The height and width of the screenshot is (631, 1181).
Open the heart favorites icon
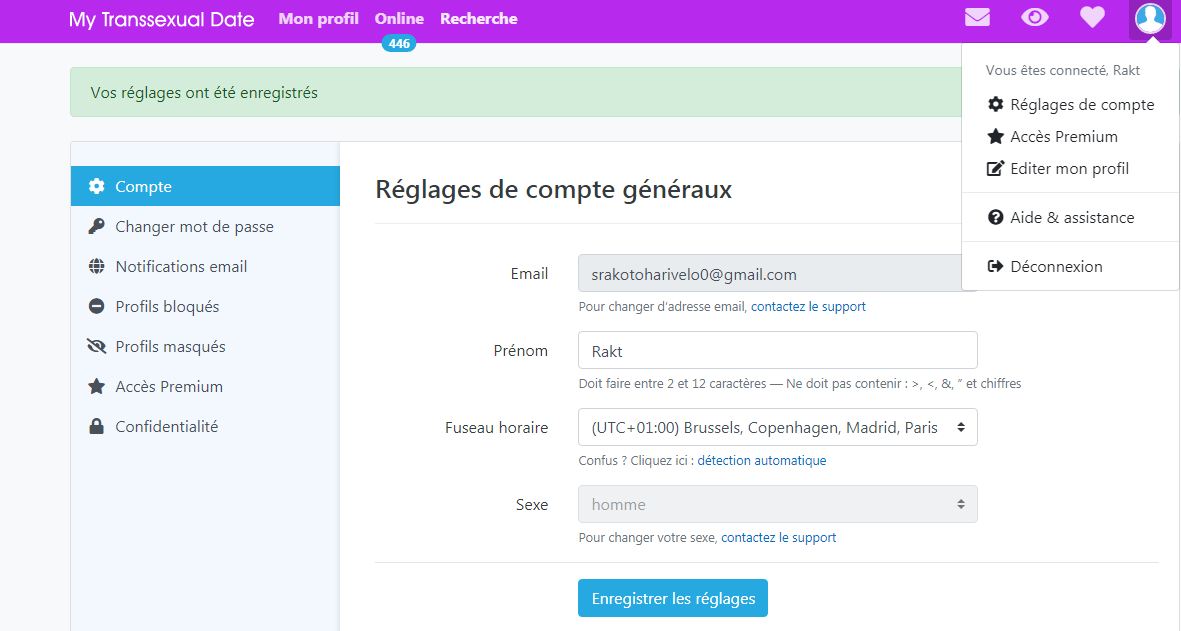point(1092,18)
